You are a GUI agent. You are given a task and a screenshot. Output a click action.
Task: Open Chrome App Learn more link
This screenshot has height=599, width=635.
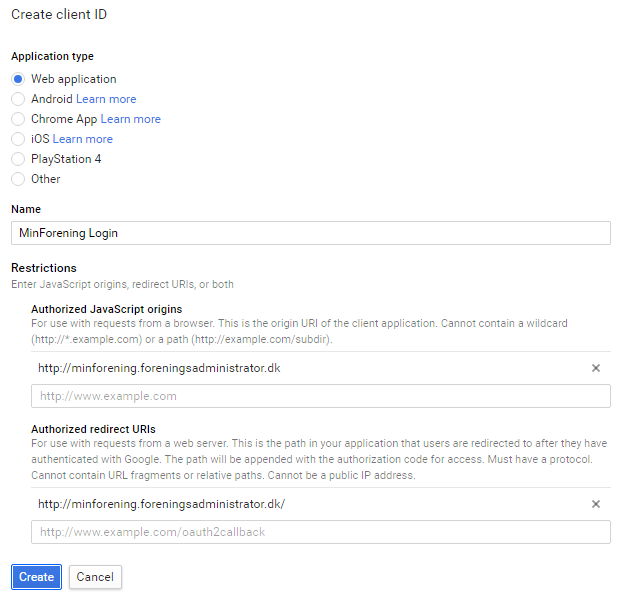point(130,119)
